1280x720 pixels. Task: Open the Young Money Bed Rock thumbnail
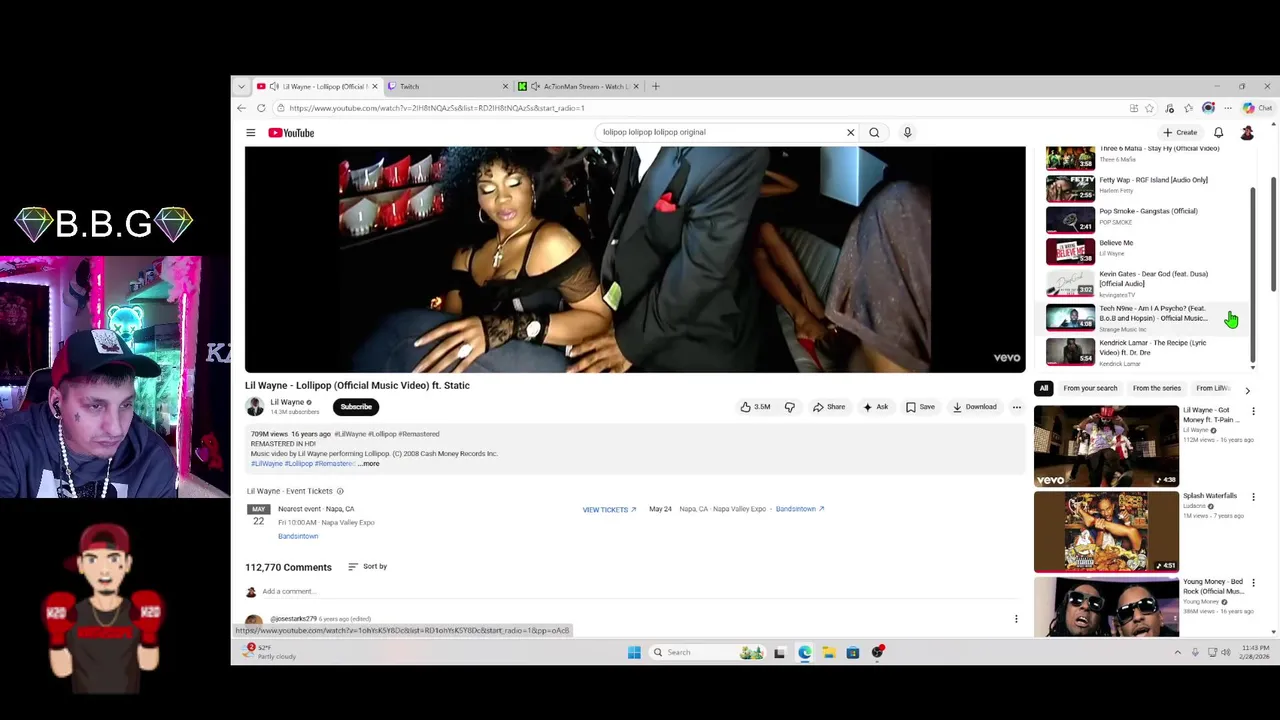coord(1106,607)
